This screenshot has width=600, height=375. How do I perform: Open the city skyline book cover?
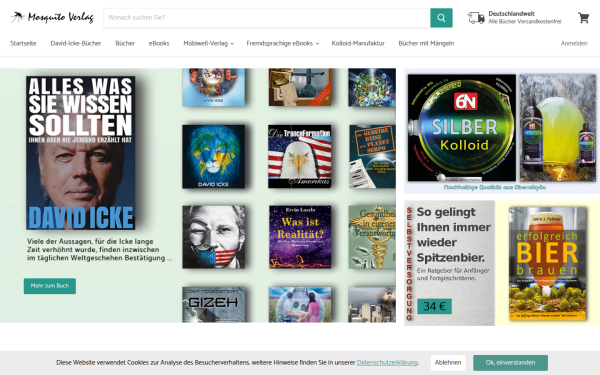pyautogui.click(x=372, y=305)
